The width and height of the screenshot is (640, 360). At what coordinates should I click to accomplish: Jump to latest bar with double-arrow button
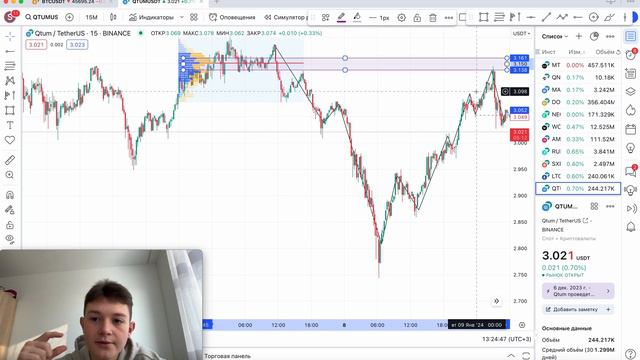(496, 301)
